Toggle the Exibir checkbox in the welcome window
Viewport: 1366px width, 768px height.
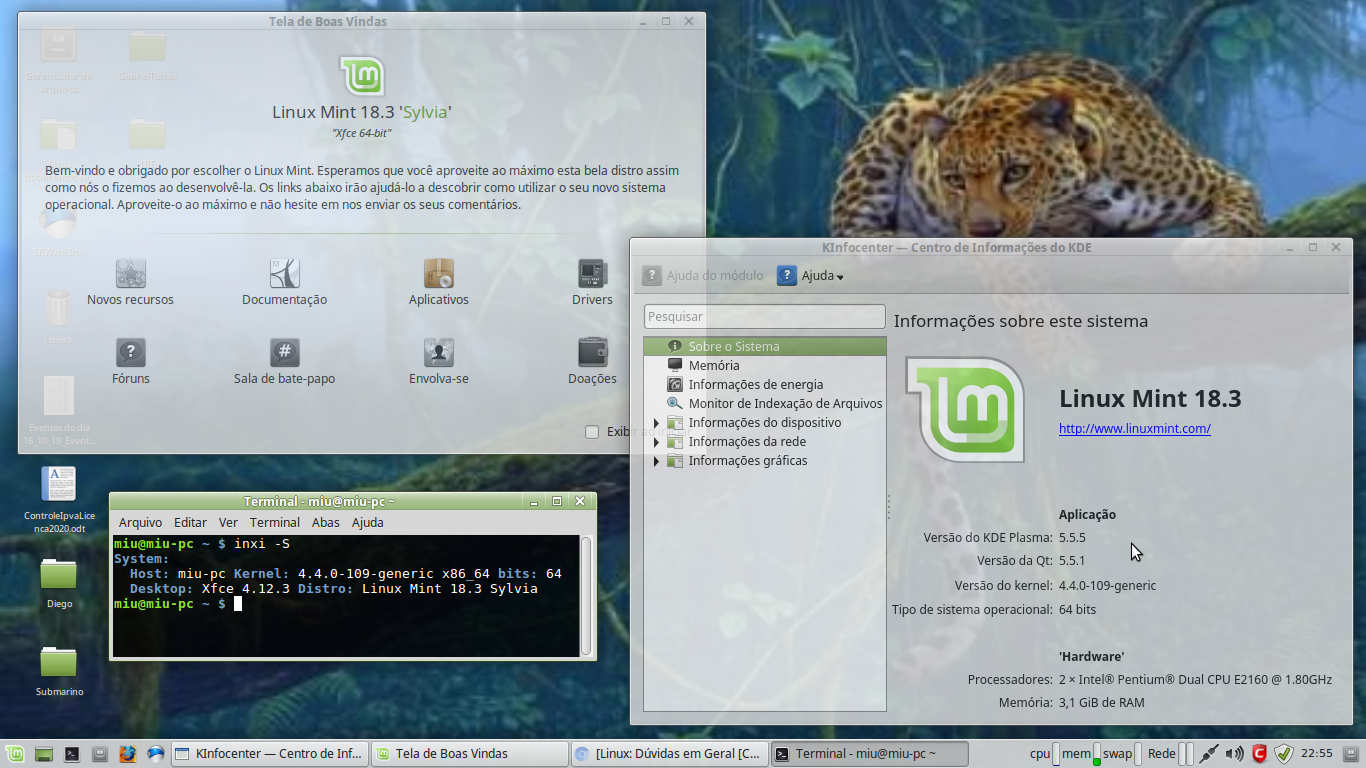592,432
